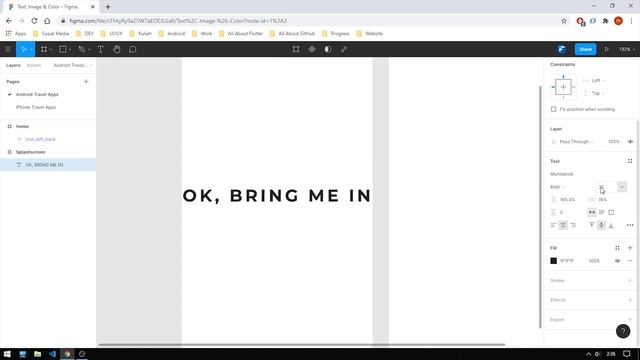Image resolution: width=640 pixels, height=360 pixels.
Task: Switch to Assets tab
Action: coord(34,65)
